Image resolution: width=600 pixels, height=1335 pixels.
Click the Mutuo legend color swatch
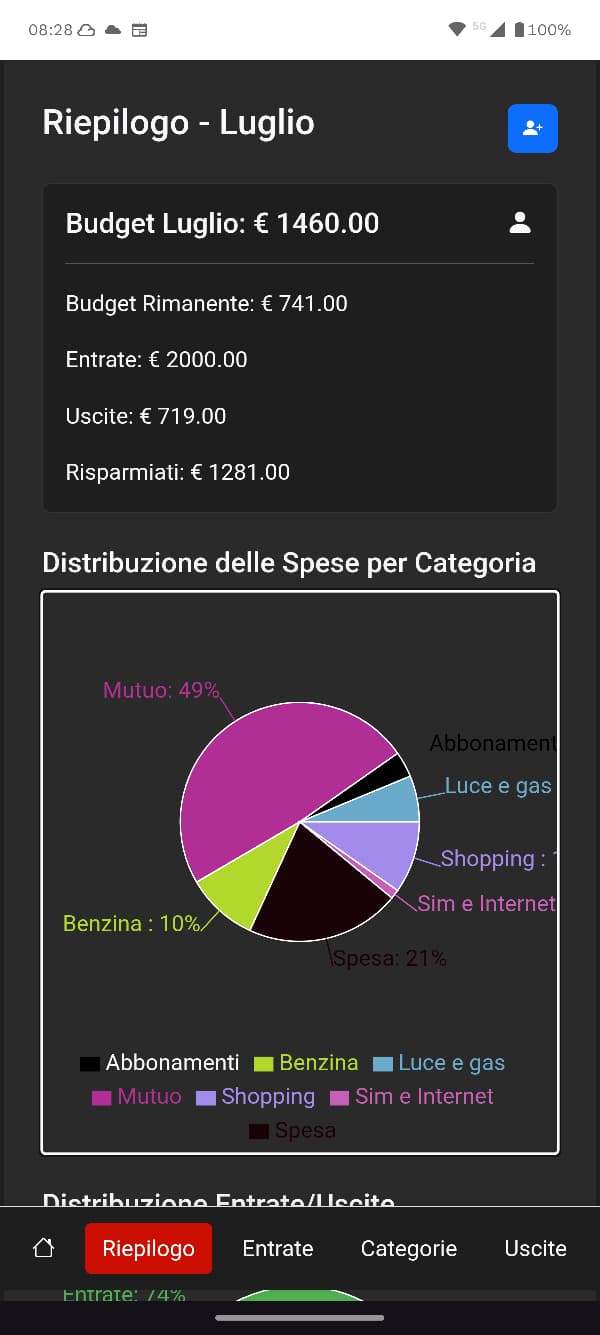point(101,1097)
